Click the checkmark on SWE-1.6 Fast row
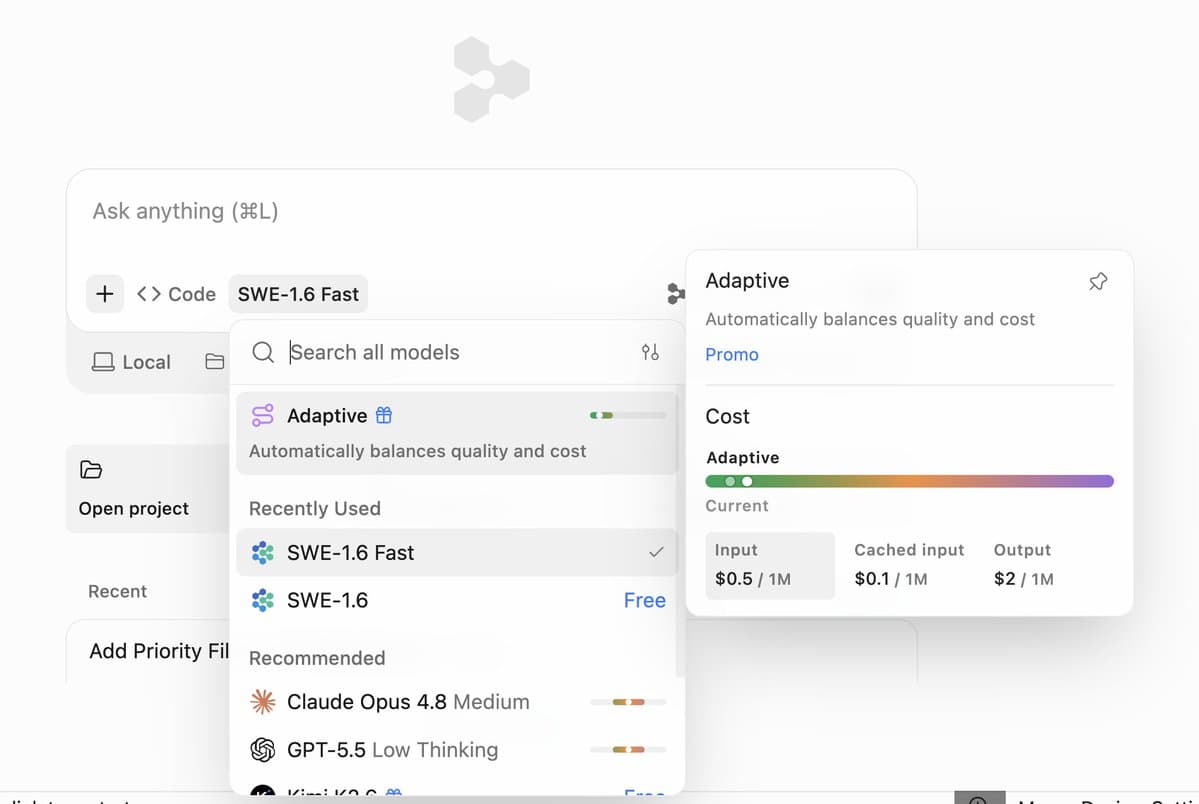This screenshot has width=1199, height=804. (x=656, y=552)
